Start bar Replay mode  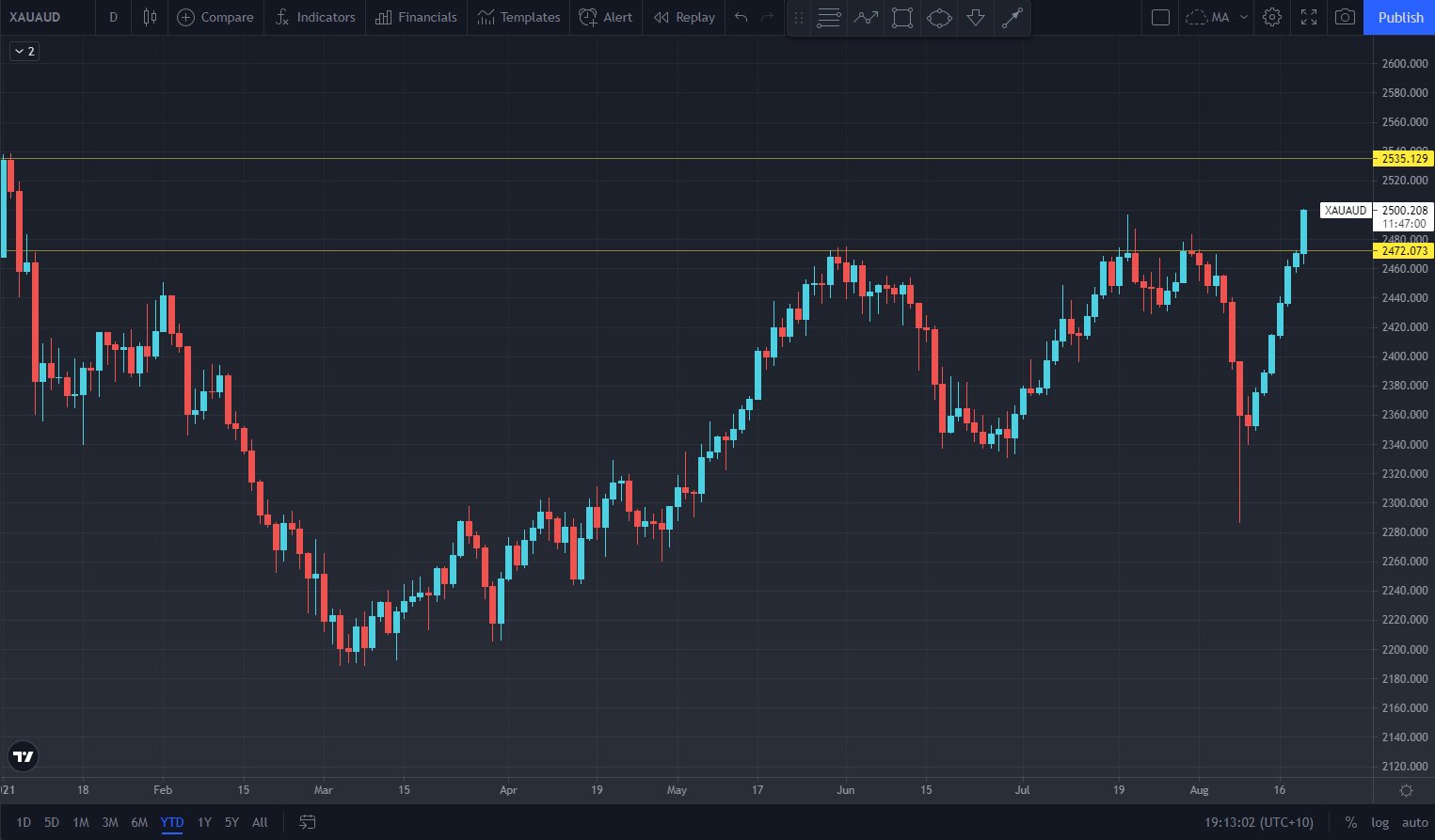click(x=684, y=17)
